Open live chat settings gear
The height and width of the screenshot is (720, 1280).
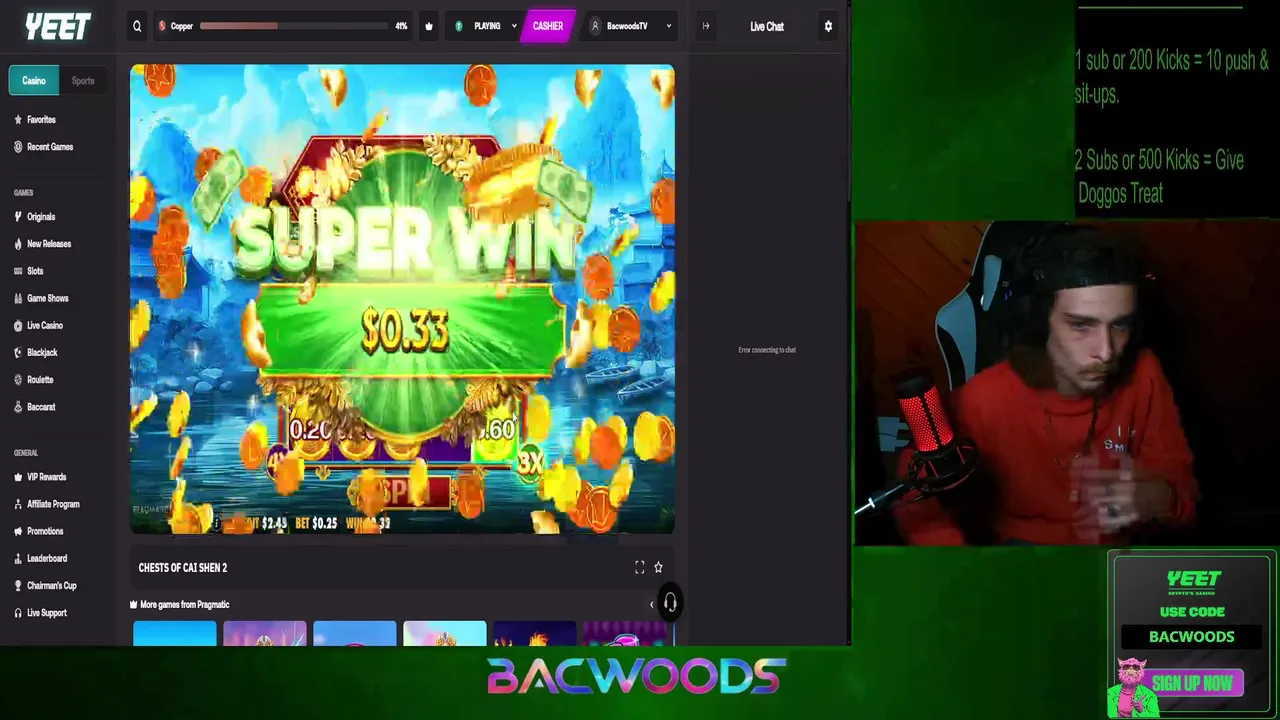(828, 26)
